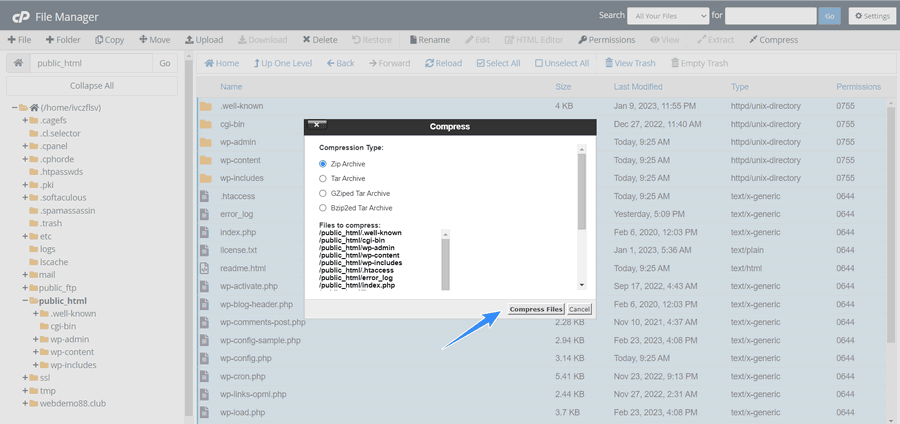Expand the etc tree folder
The image size is (900, 424).
(x=25, y=236)
